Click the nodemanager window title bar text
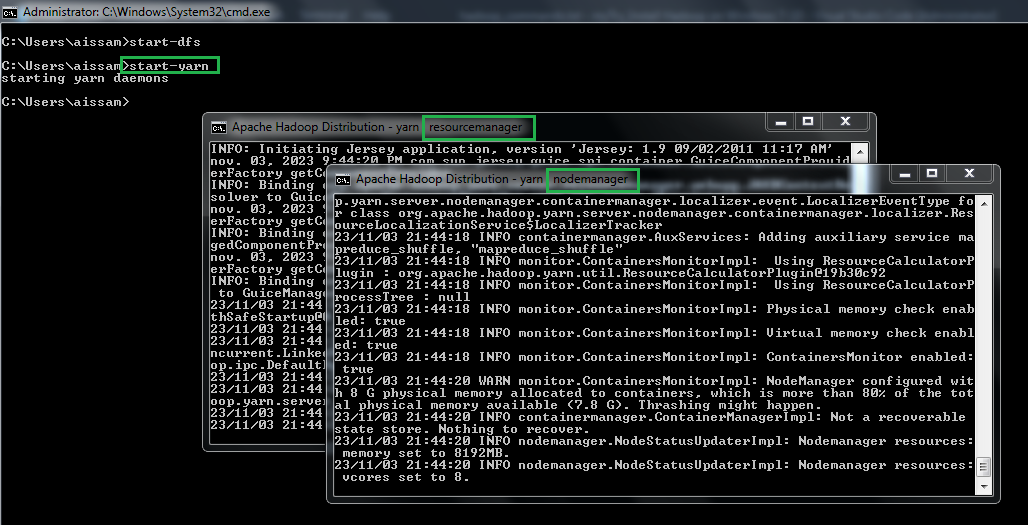1028x525 pixels. (x=492, y=179)
